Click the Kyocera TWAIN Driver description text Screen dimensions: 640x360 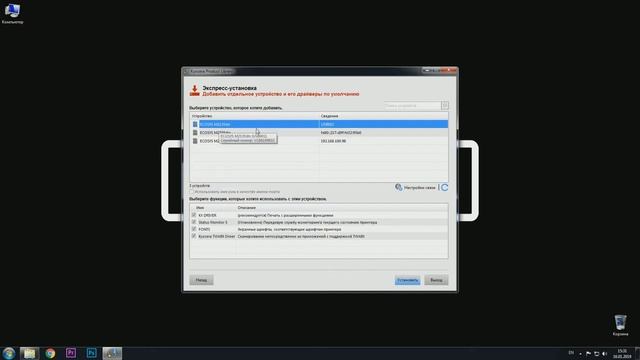tap(301, 236)
